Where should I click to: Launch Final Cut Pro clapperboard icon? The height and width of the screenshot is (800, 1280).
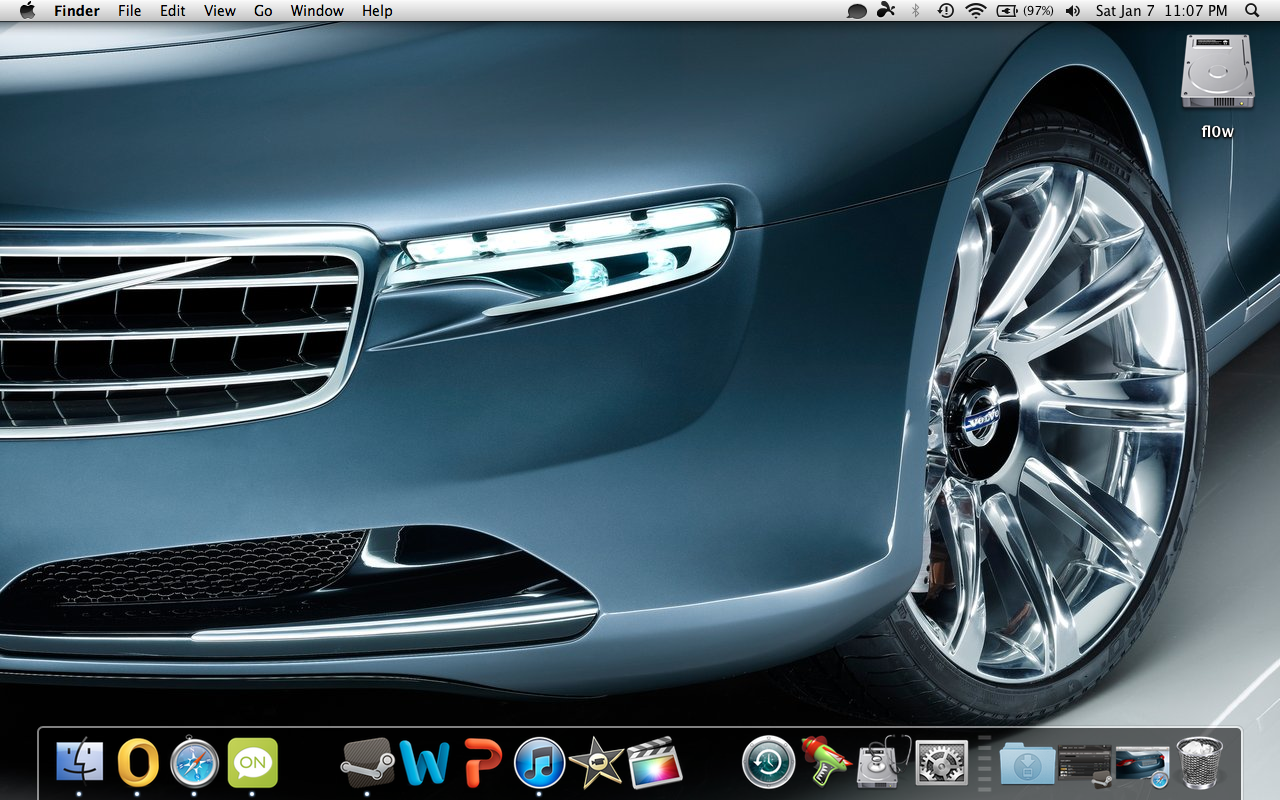654,763
